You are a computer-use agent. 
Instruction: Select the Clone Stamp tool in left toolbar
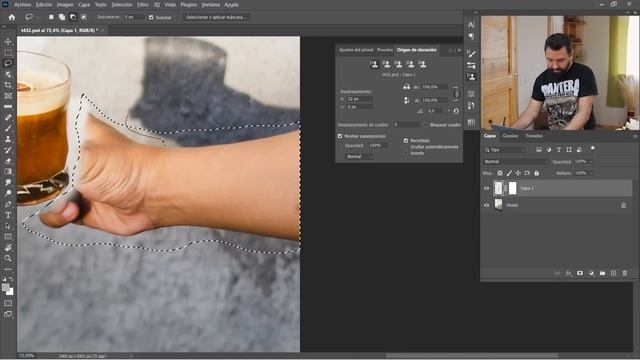coord(8,139)
